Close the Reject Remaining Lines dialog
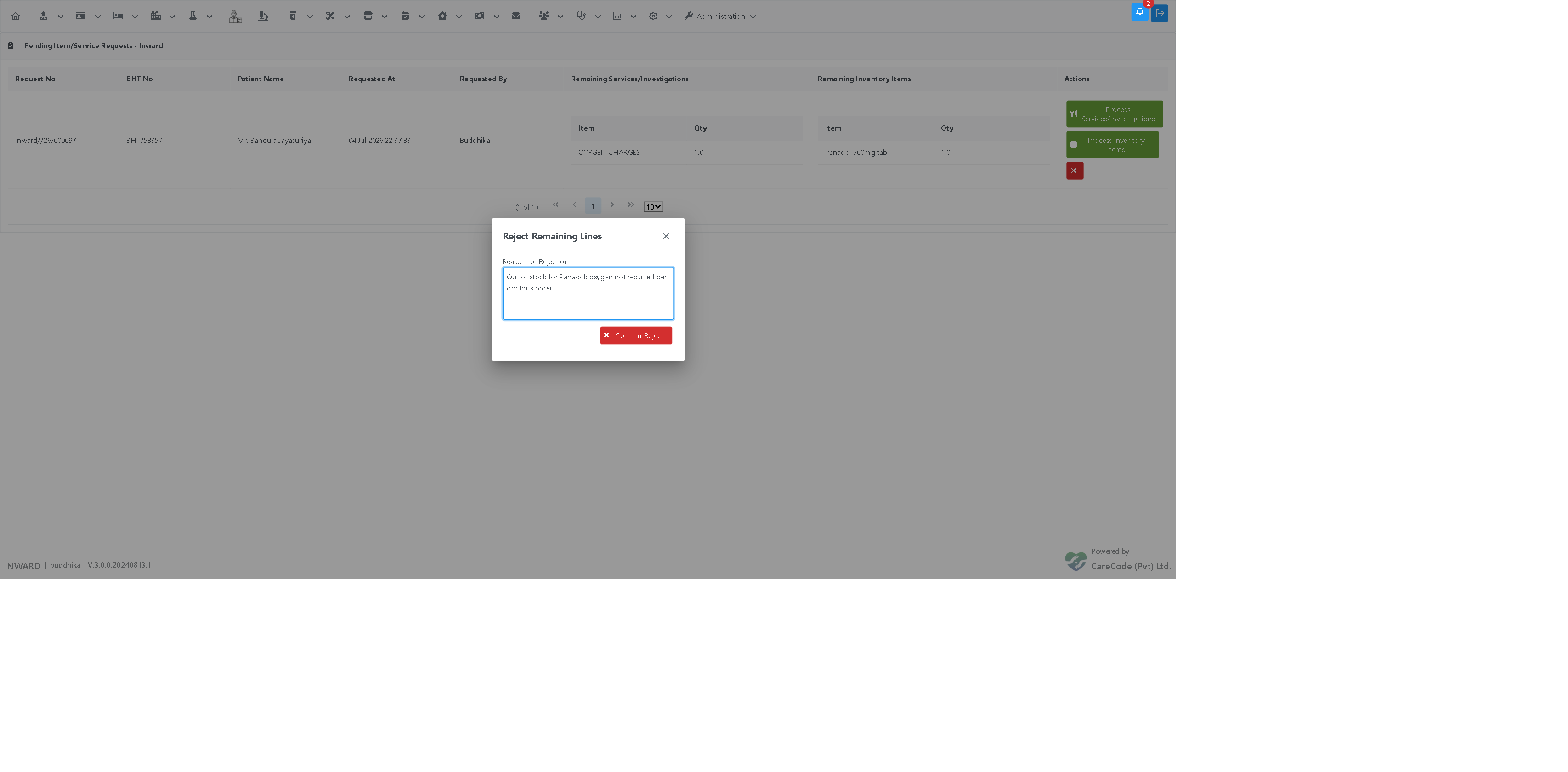1568x772 pixels. tap(666, 236)
